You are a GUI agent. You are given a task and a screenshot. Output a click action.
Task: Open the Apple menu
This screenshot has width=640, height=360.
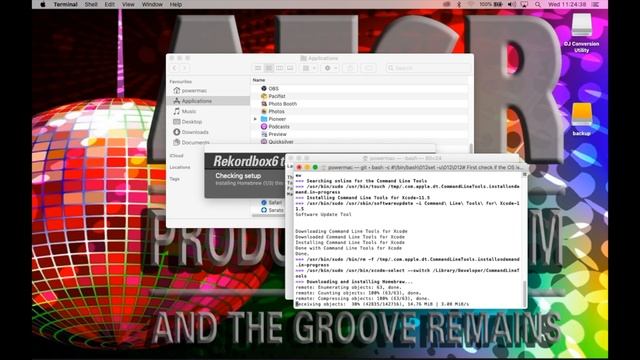(x=43, y=4)
